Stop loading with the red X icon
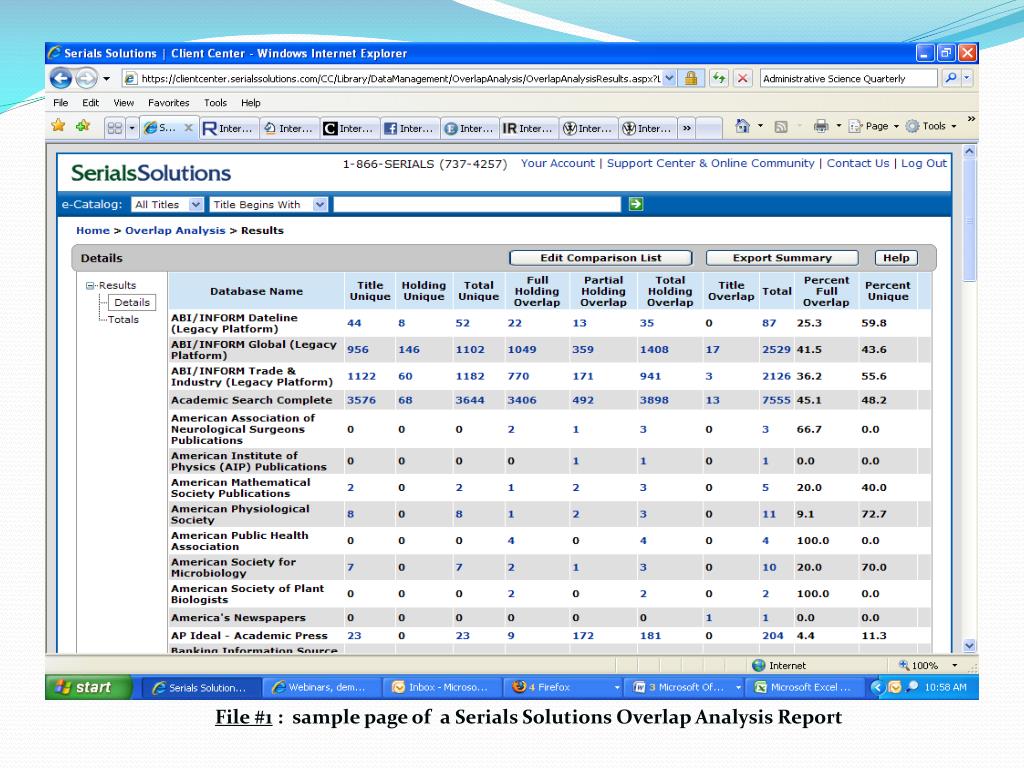The height and width of the screenshot is (768, 1024). coord(743,78)
